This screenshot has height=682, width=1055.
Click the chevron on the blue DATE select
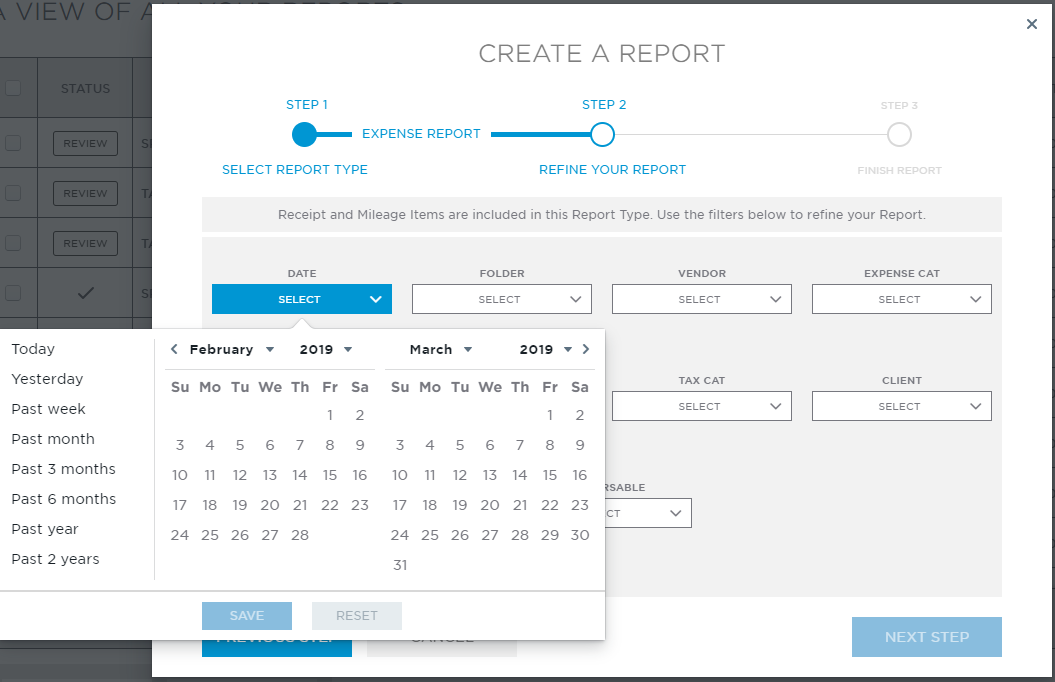(376, 298)
